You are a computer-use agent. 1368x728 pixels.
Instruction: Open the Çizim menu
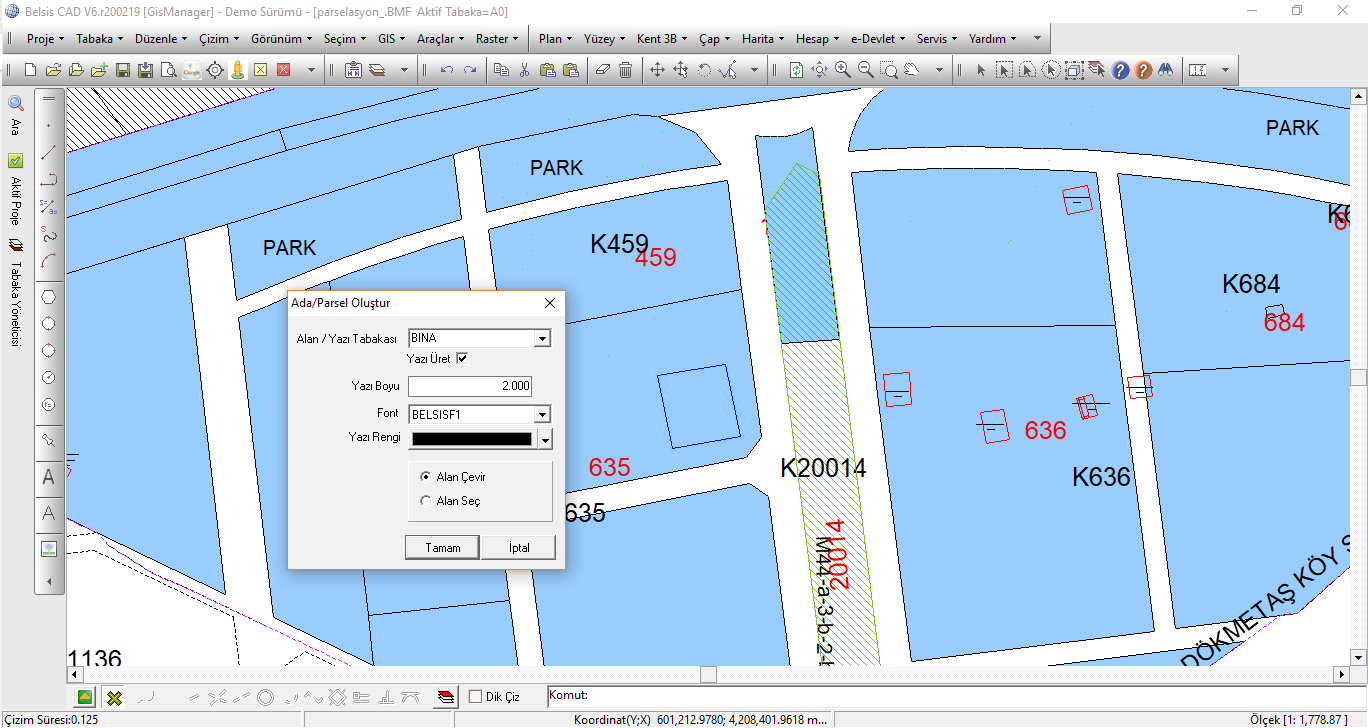coord(218,39)
